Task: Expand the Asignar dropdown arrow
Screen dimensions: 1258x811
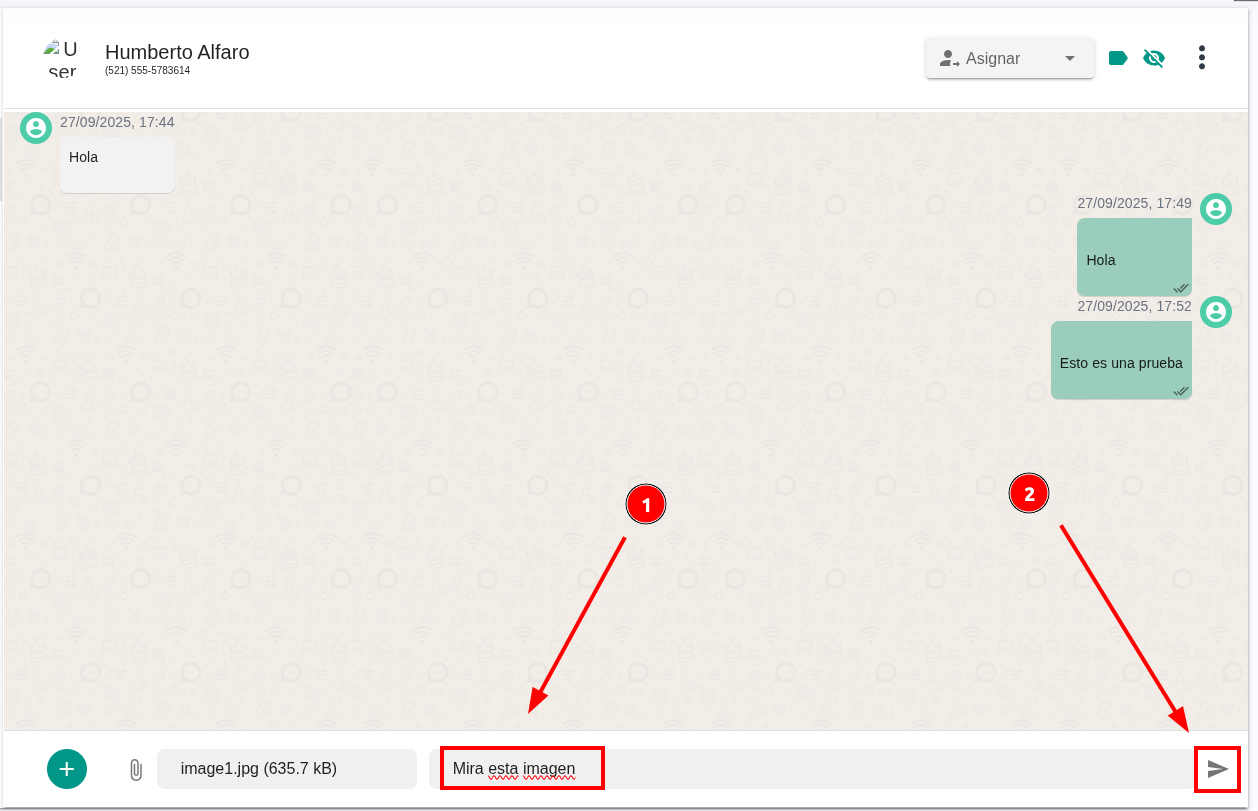Action: [x=1070, y=59]
